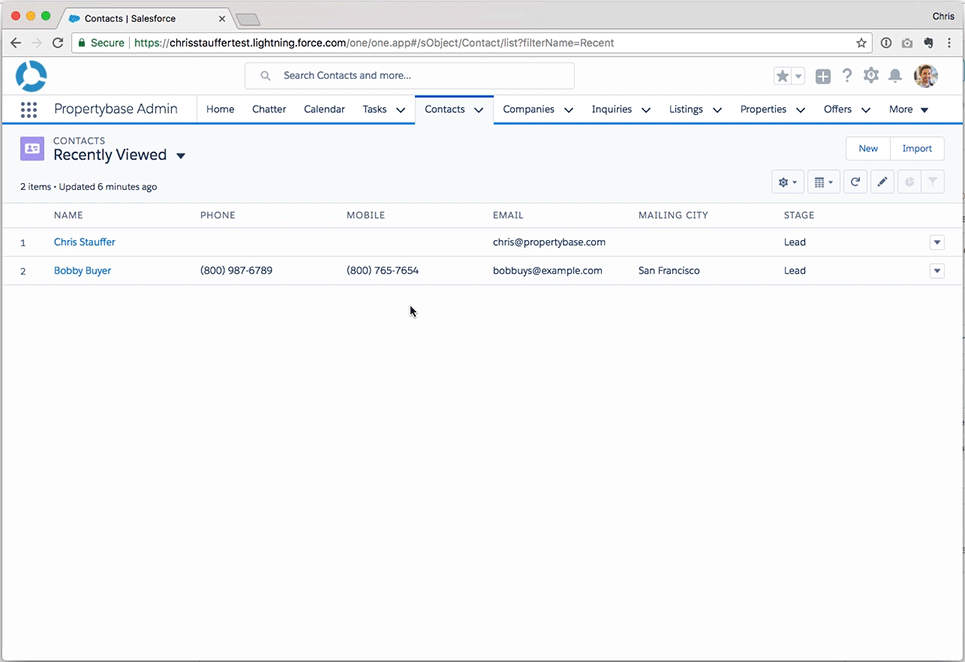This screenshot has height=662, width=965.
Task: Open the Listings tab
Action: click(686, 110)
